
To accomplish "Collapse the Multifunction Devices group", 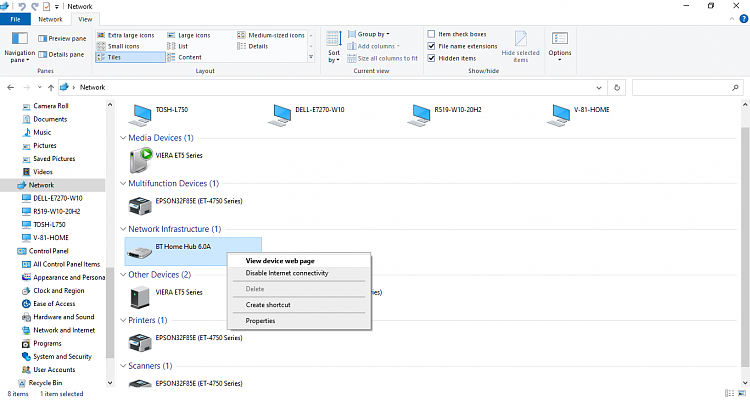I will 123,183.
